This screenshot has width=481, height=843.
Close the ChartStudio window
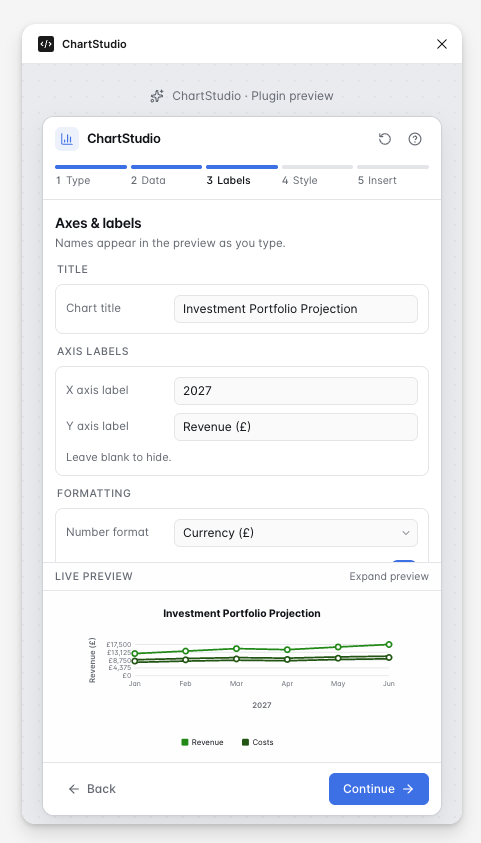click(x=442, y=44)
